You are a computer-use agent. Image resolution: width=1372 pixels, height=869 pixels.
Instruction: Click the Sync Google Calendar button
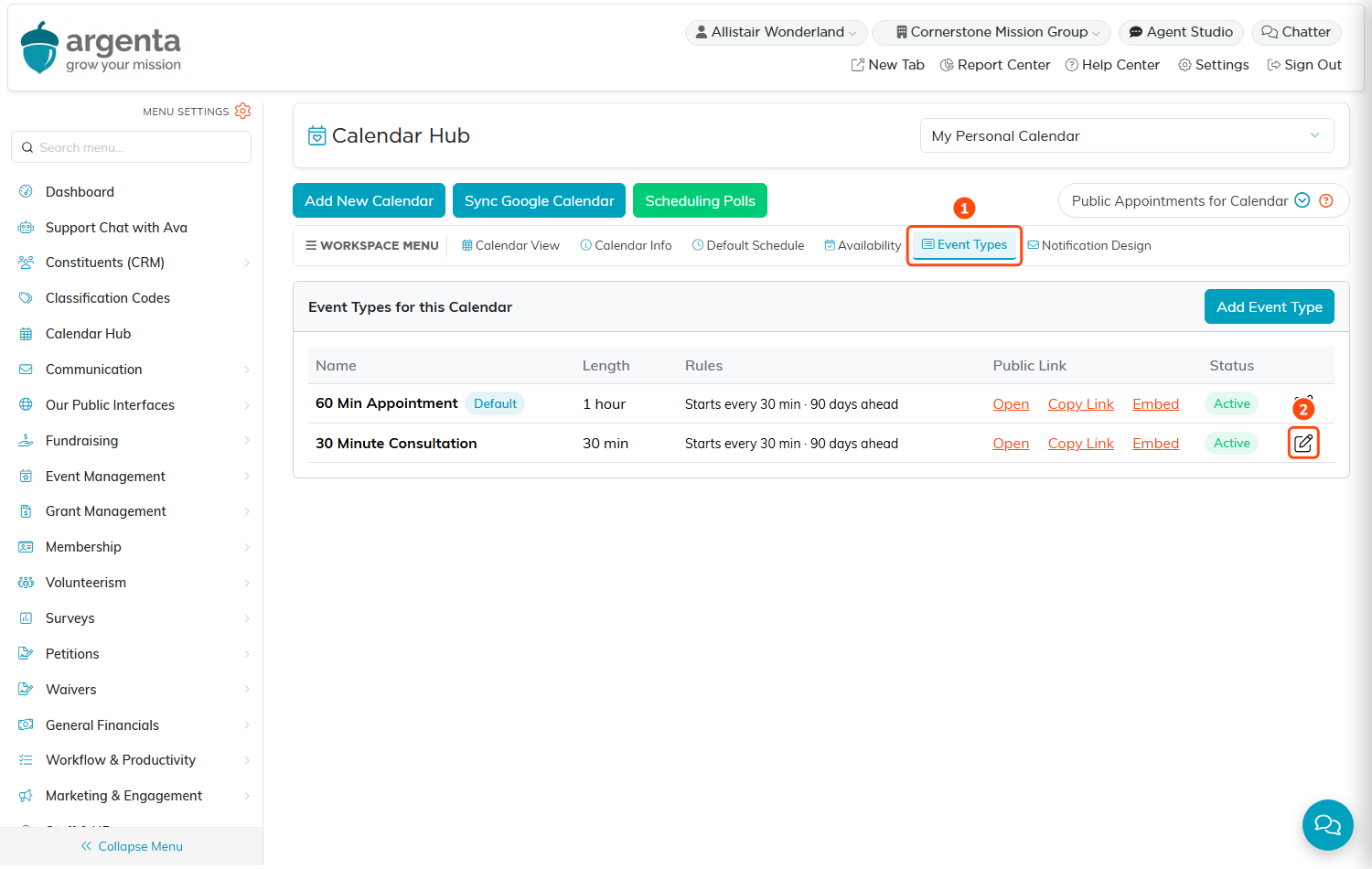pyautogui.click(x=539, y=200)
